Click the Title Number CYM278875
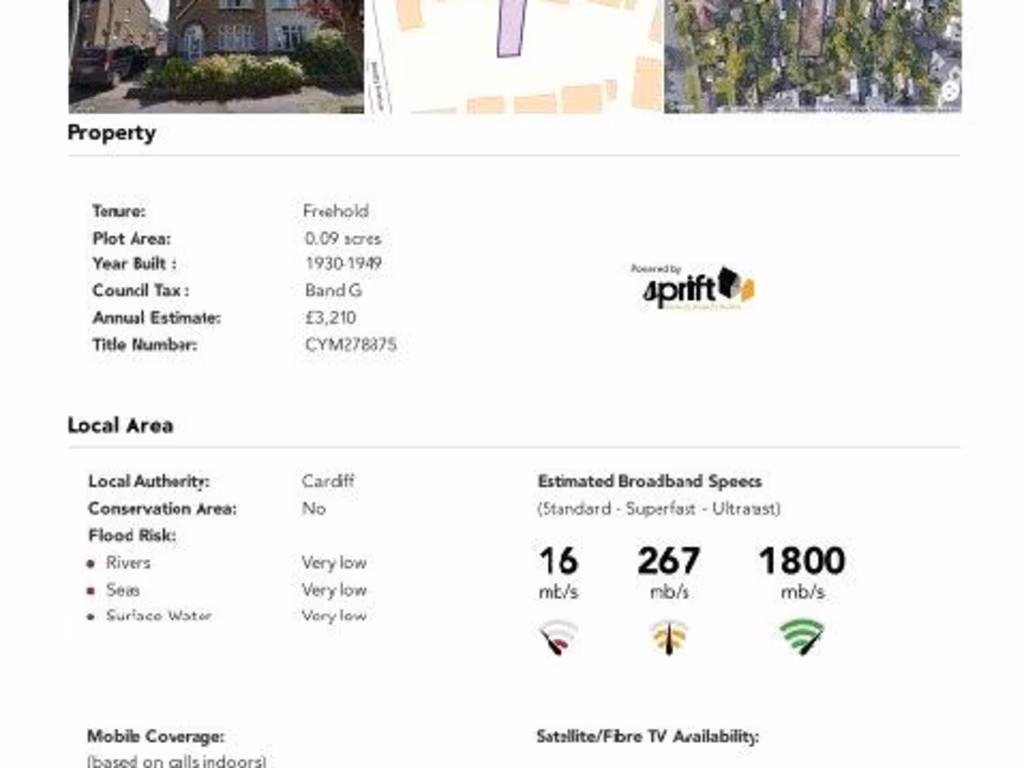The height and width of the screenshot is (768, 1024). click(x=350, y=345)
